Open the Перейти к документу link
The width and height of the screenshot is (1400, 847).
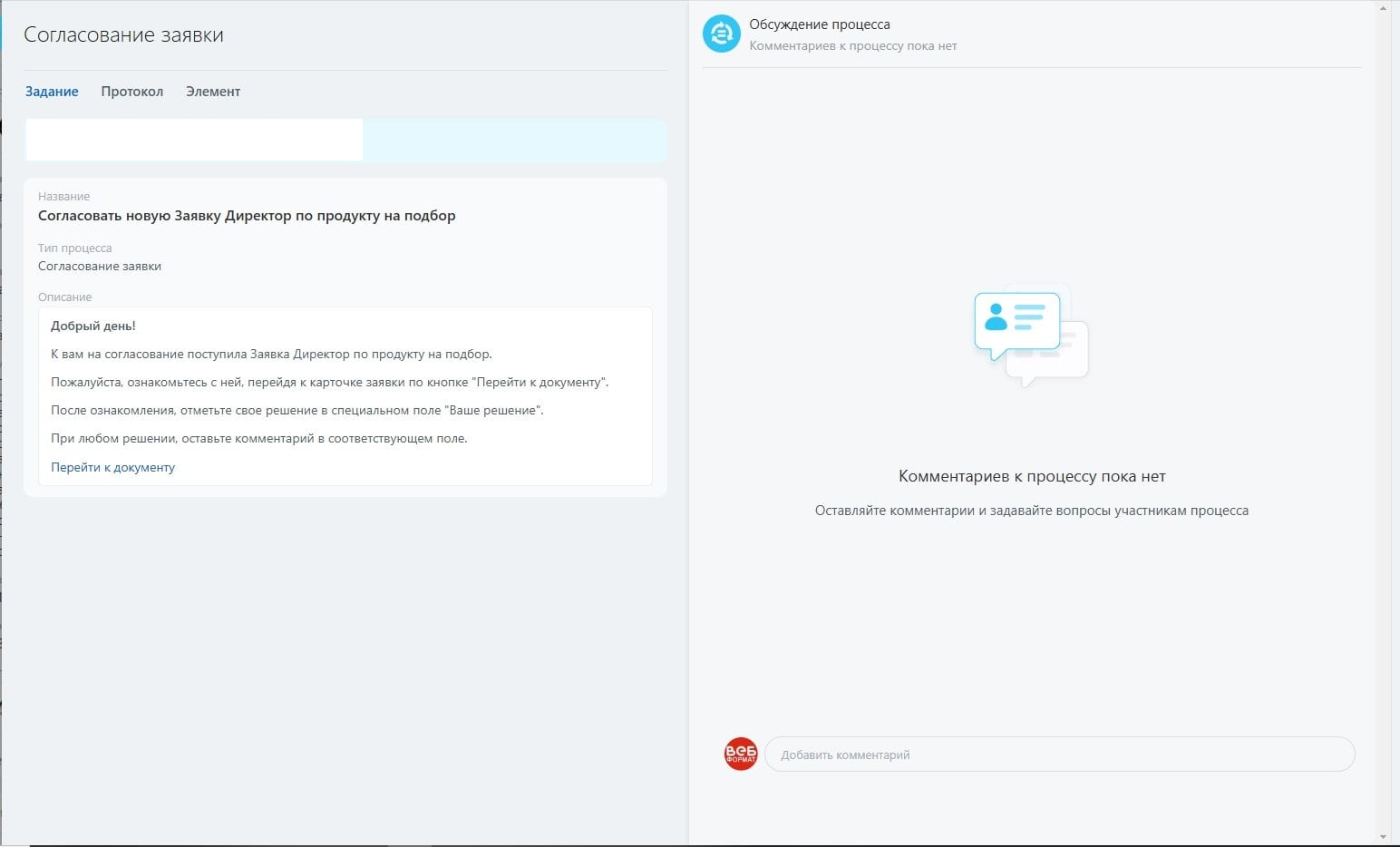[x=112, y=467]
